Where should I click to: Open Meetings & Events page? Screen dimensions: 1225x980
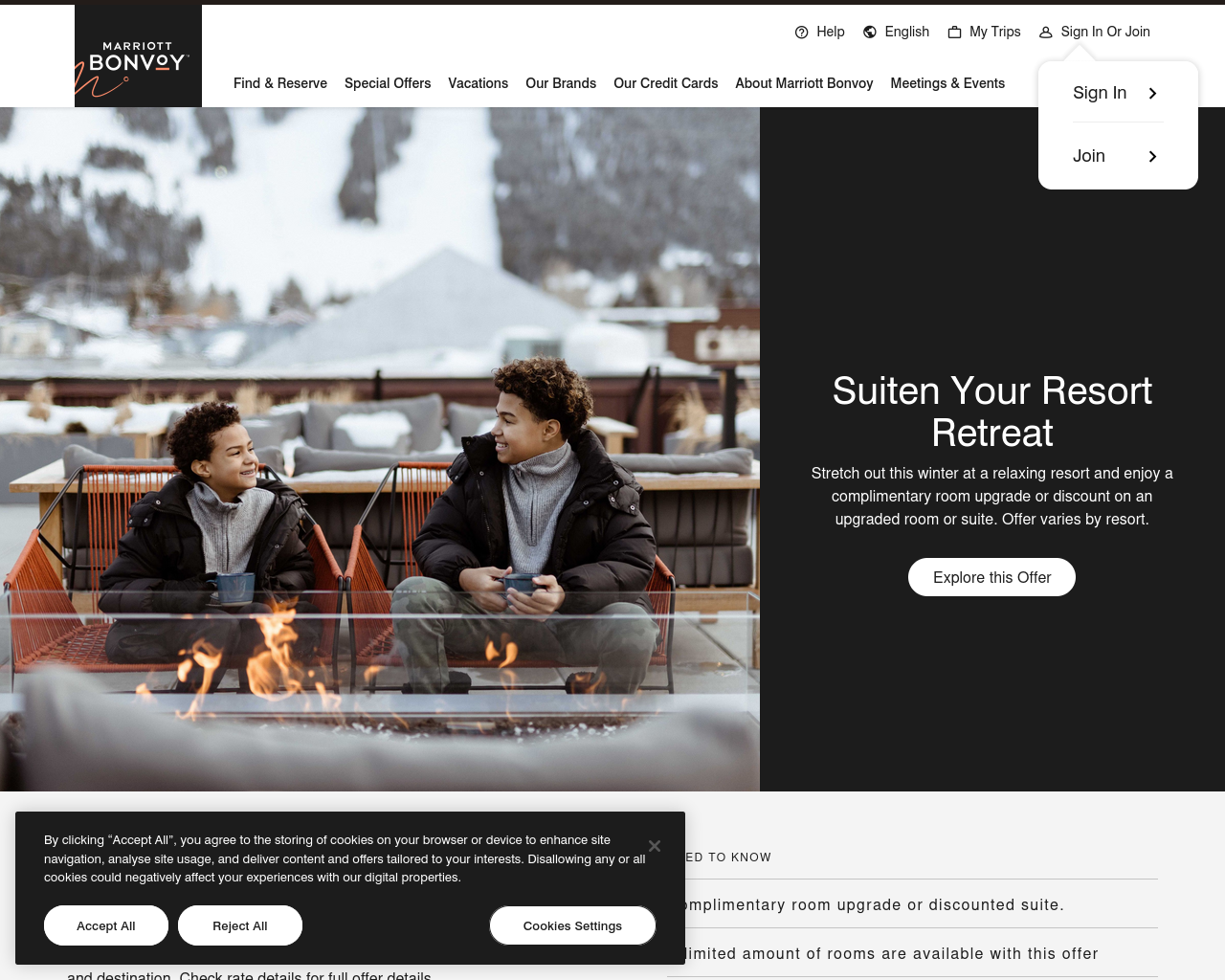[947, 83]
